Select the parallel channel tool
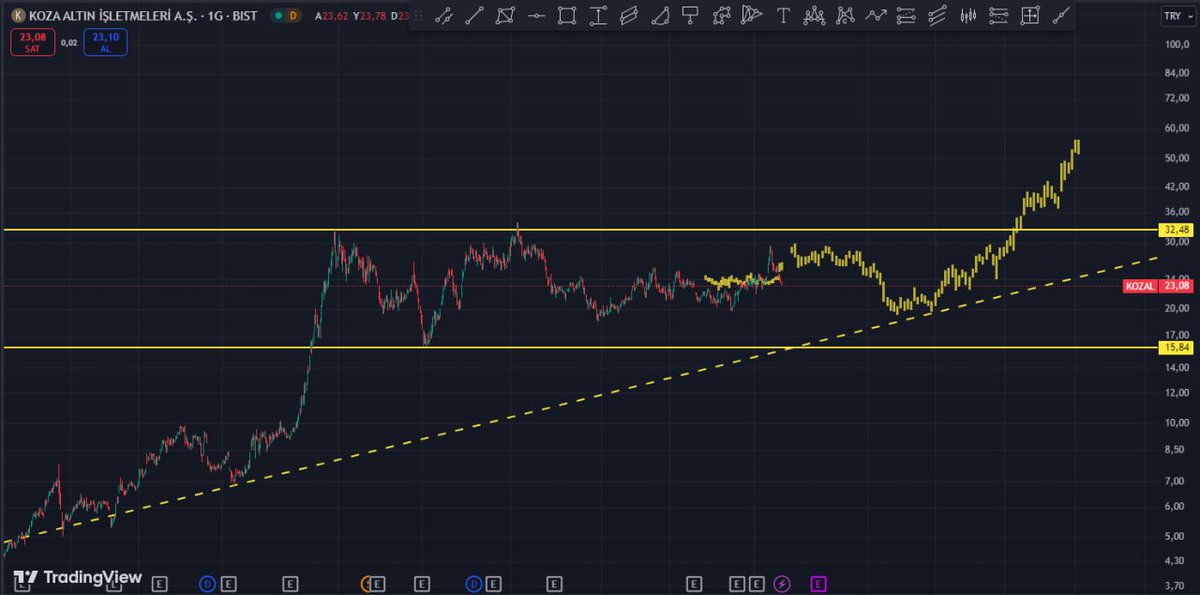 pyautogui.click(x=629, y=15)
